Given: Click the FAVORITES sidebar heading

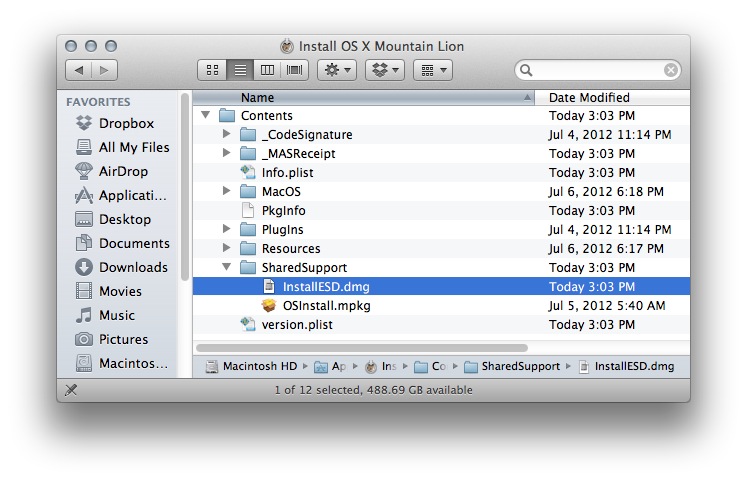Looking at the screenshot, I should pyautogui.click(x=98, y=102).
